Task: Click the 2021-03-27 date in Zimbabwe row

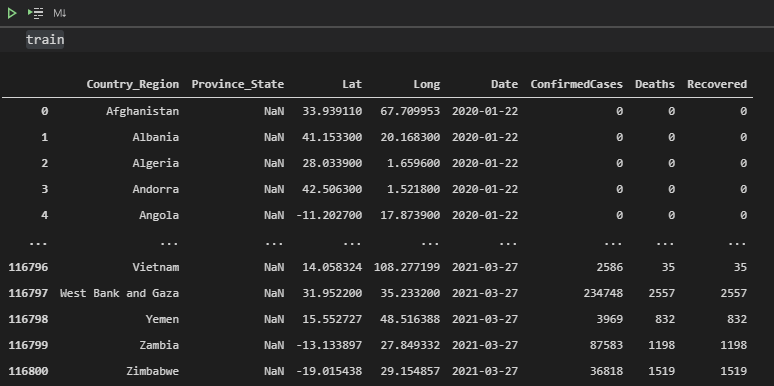Action: coord(485,371)
